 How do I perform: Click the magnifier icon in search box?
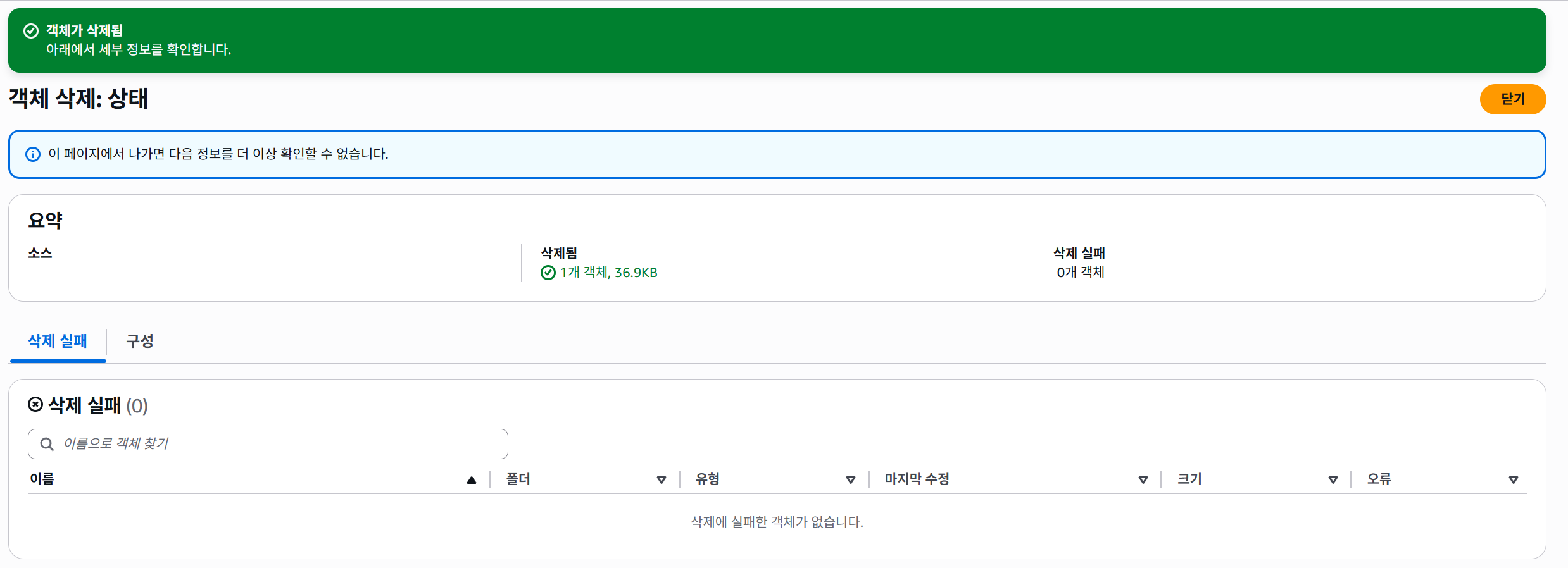click(47, 444)
